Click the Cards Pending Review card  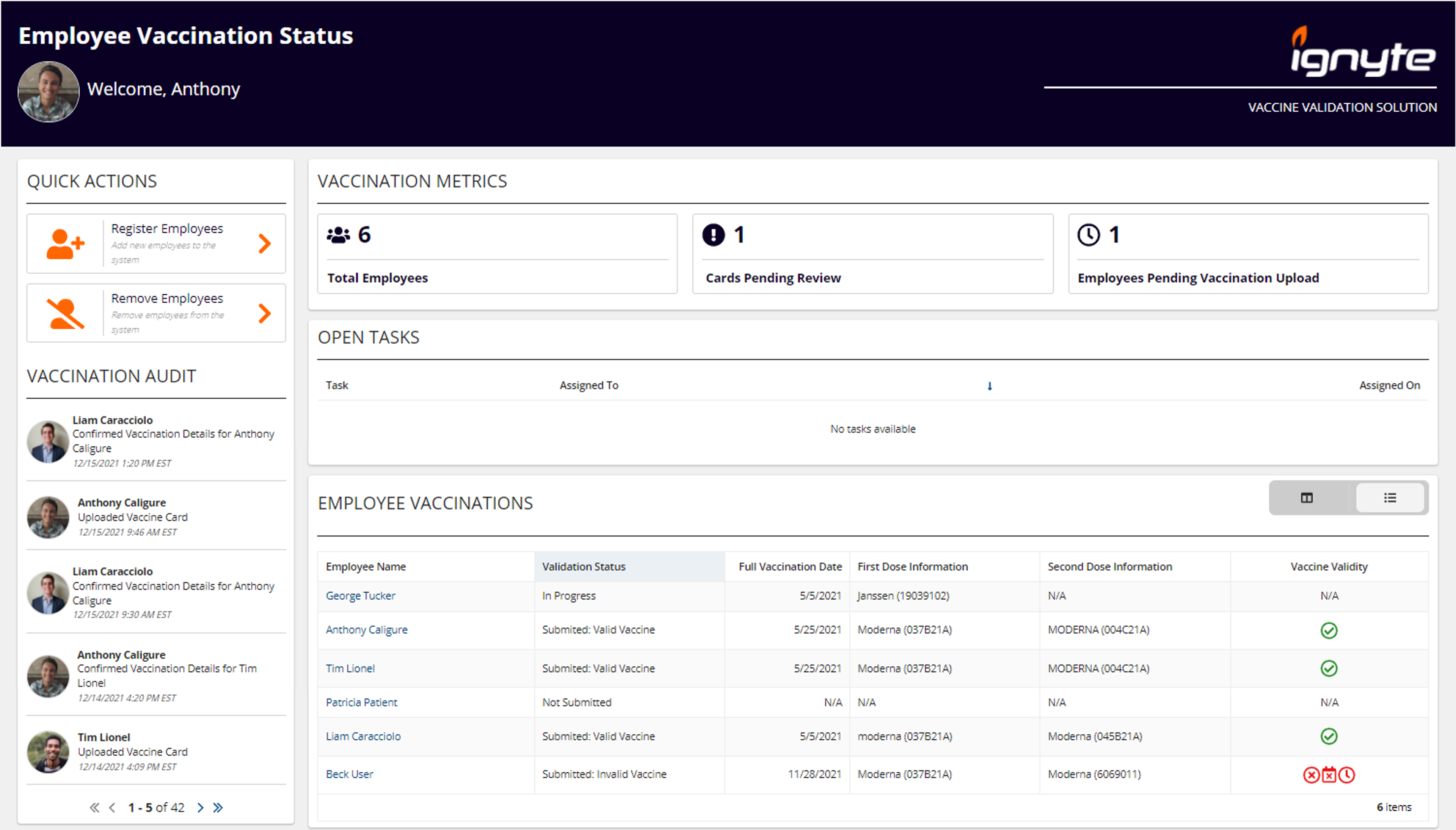(x=873, y=254)
